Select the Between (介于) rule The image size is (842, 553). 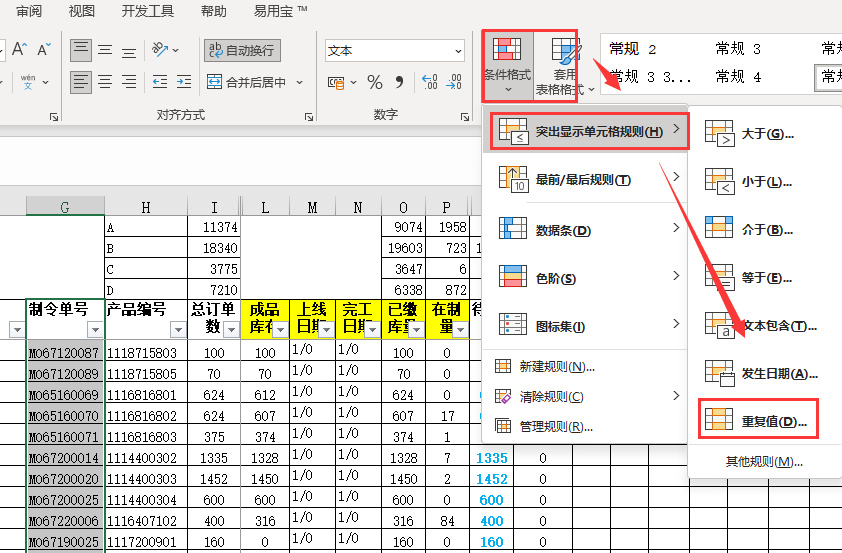763,229
